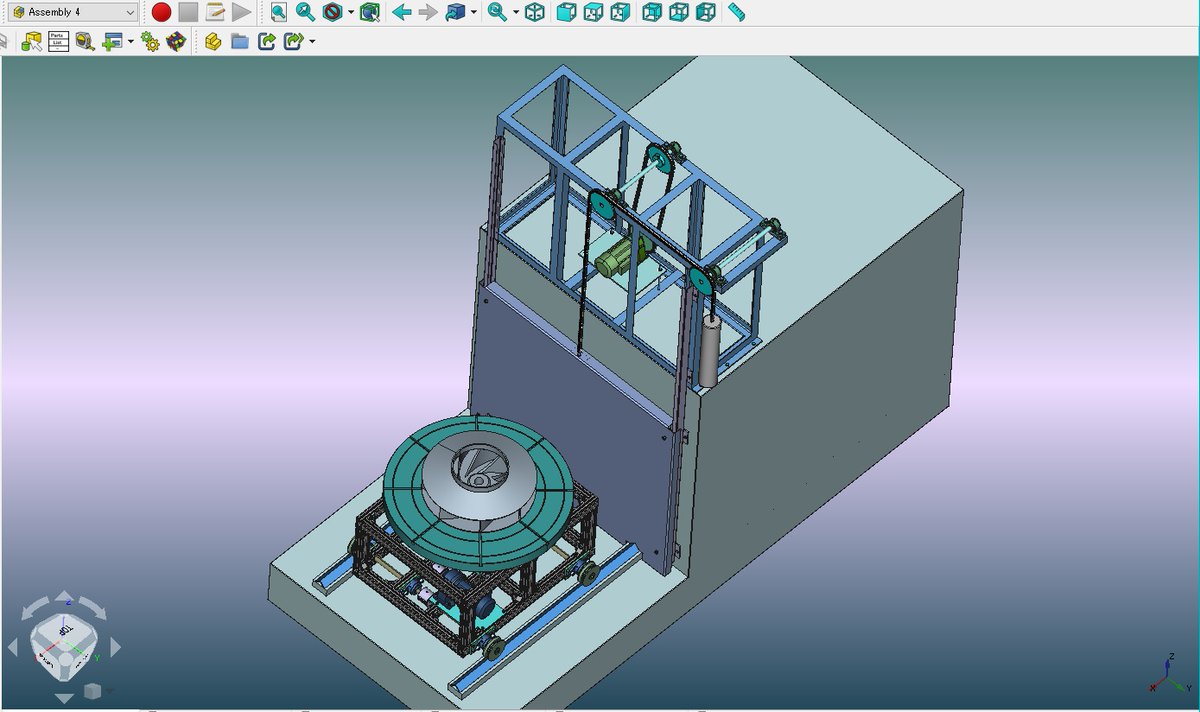Open the Edit macro notepad icon
The height and width of the screenshot is (712, 1200).
215,12
